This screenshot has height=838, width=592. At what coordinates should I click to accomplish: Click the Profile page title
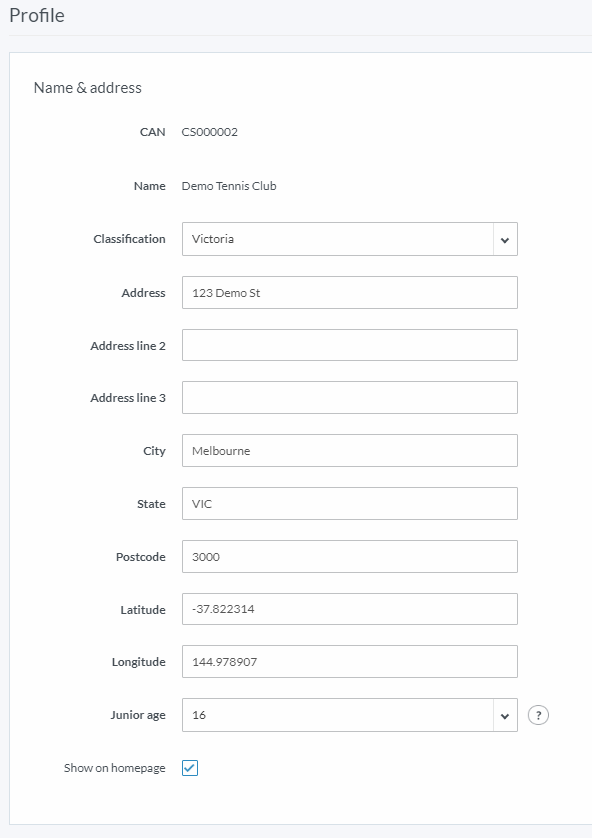click(37, 15)
